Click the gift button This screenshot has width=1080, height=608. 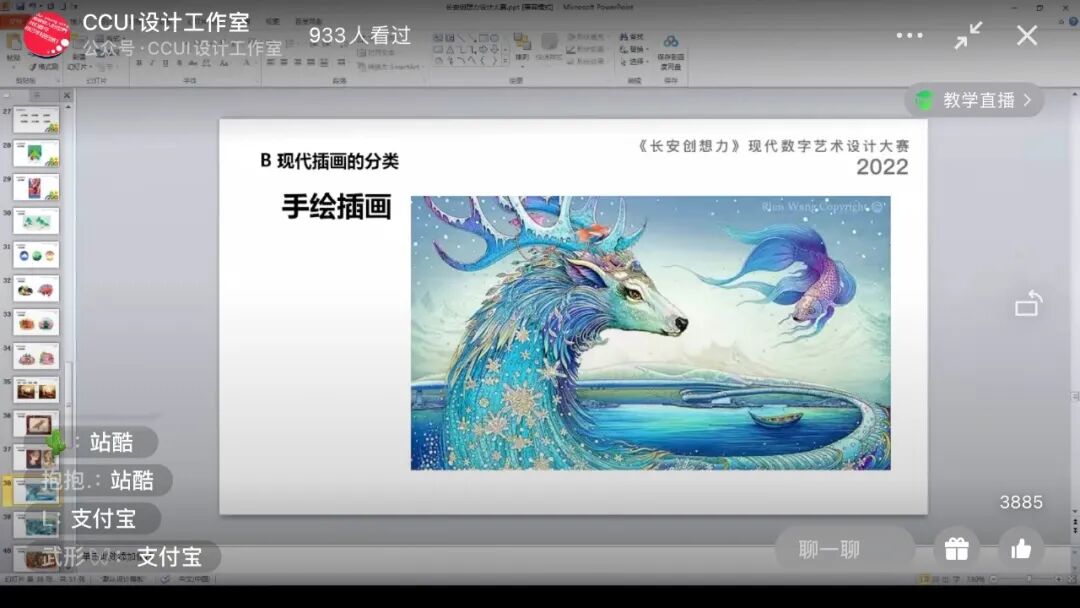[x=956, y=548]
